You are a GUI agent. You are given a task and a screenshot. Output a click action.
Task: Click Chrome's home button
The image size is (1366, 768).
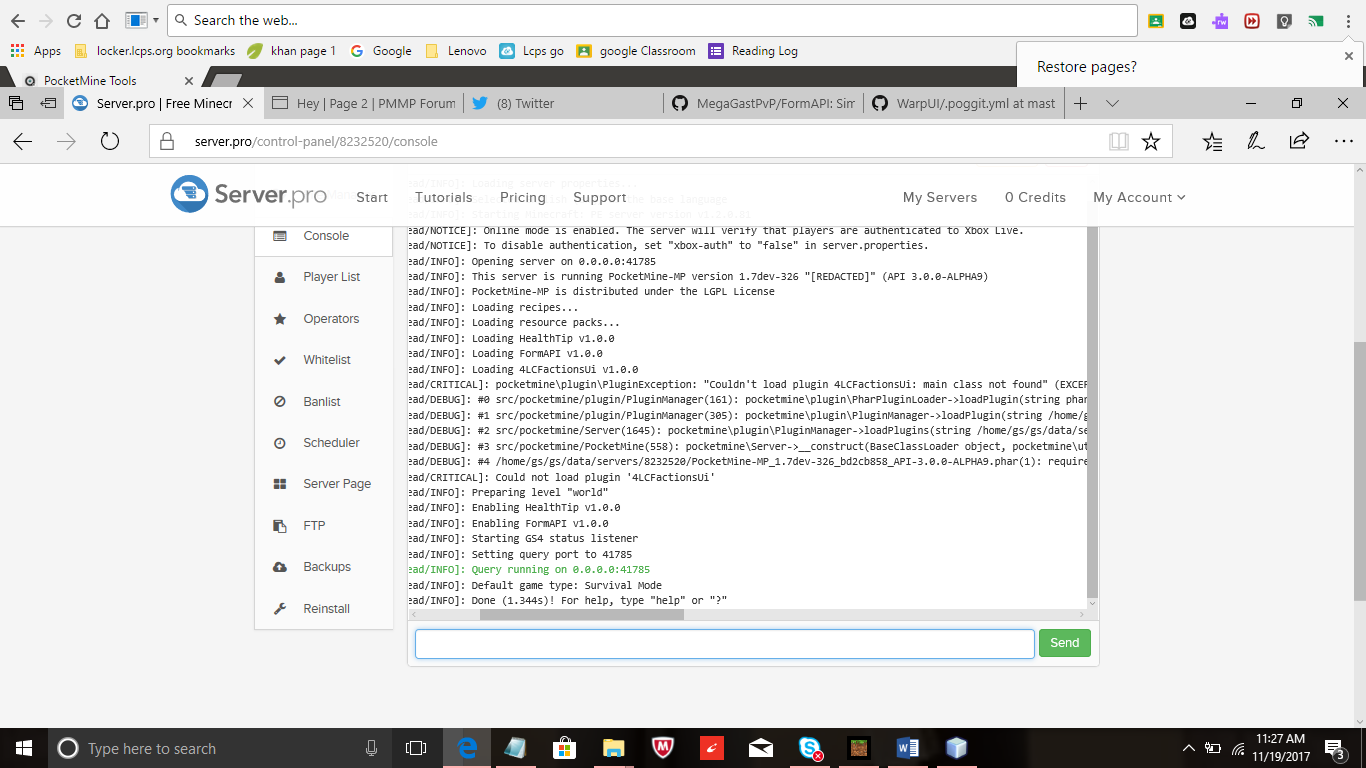[x=101, y=20]
